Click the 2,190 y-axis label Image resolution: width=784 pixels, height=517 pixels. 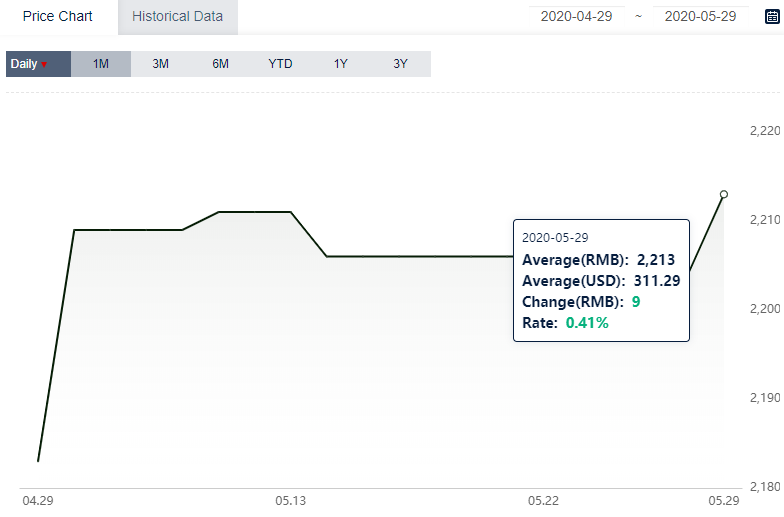point(765,398)
